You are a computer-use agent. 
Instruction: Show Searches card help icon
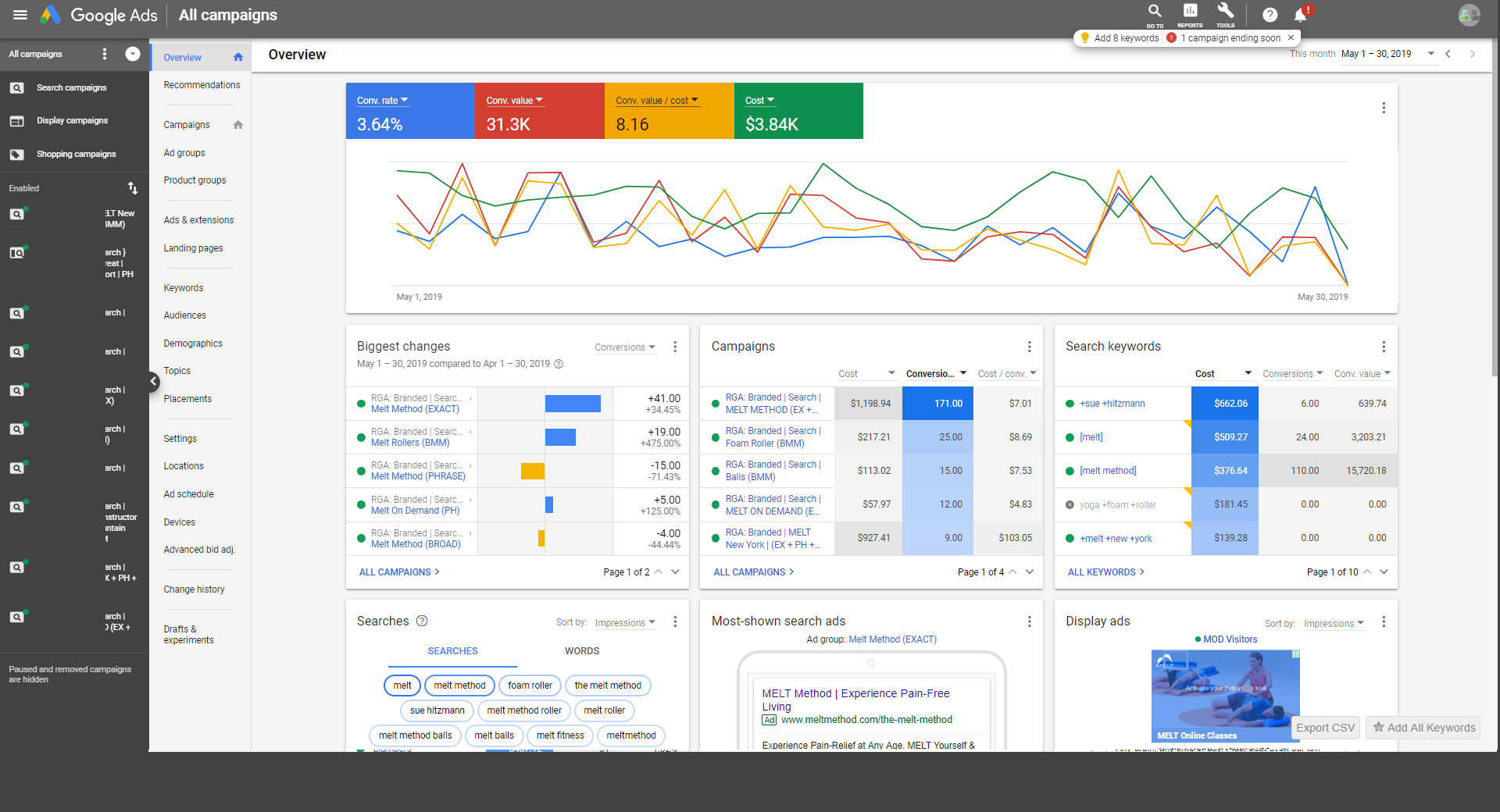pos(422,621)
